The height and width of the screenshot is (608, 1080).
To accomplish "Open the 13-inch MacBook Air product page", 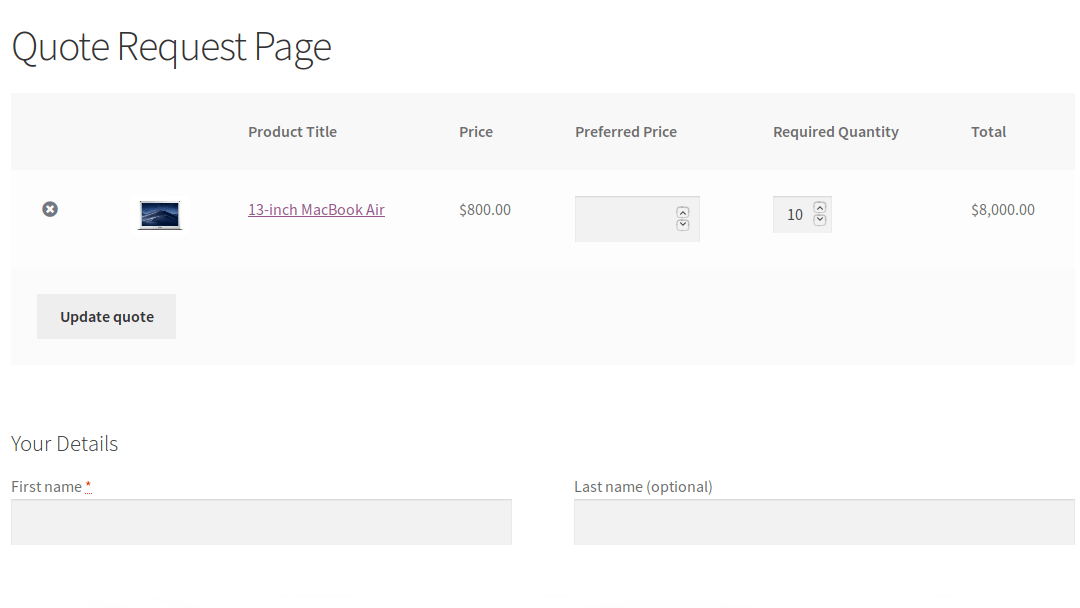I will (316, 209).
